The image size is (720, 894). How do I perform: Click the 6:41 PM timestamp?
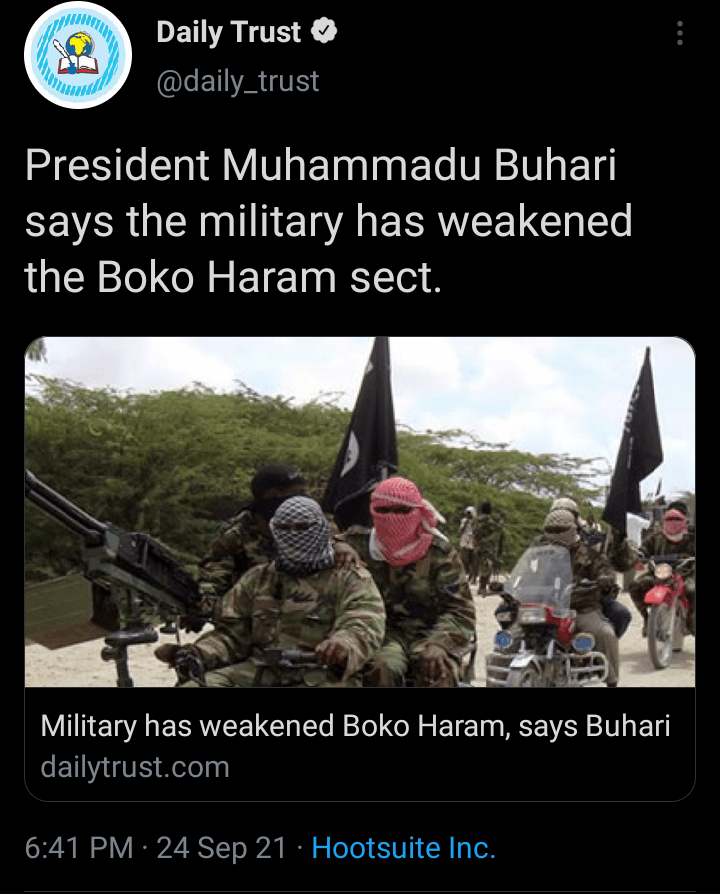(x=79, y=848)
